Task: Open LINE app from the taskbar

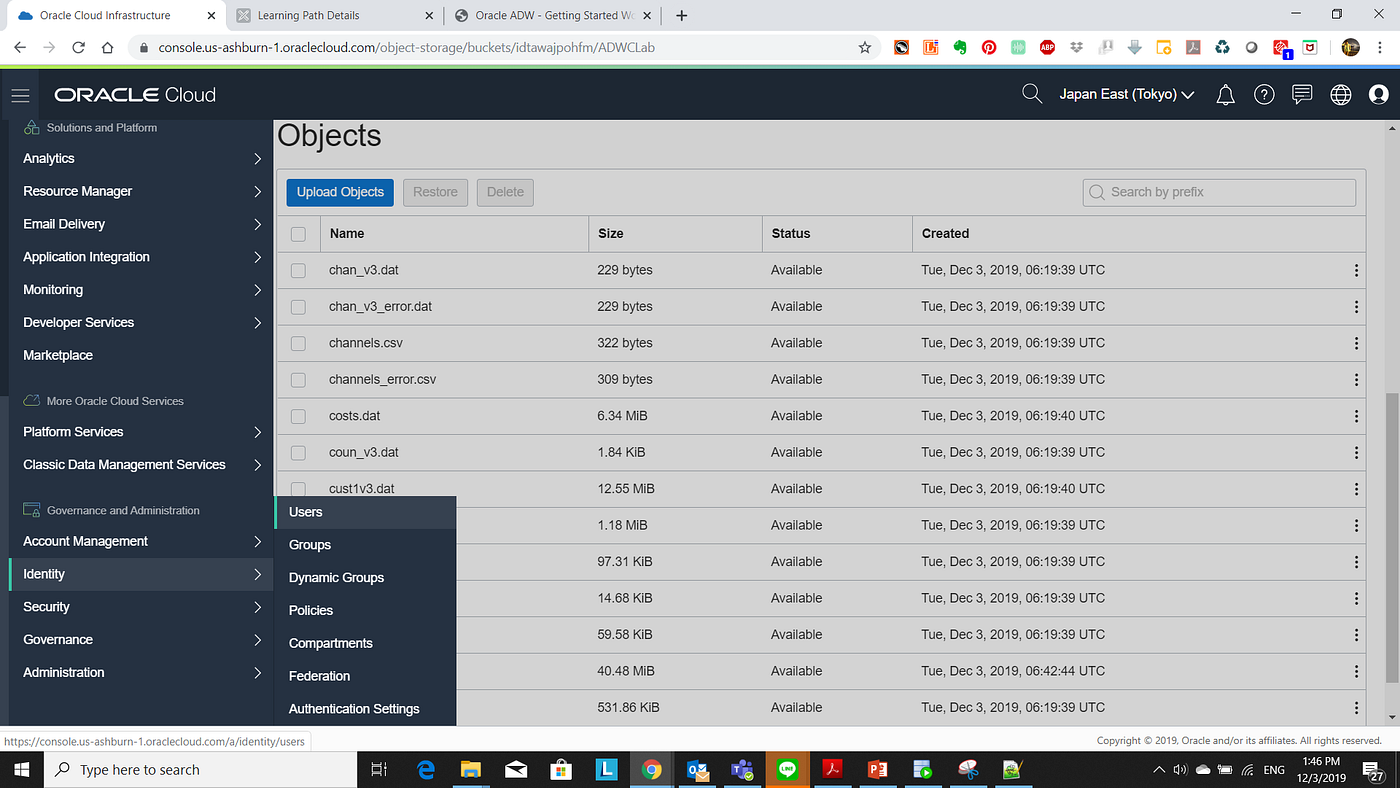Action: [787, 769]
